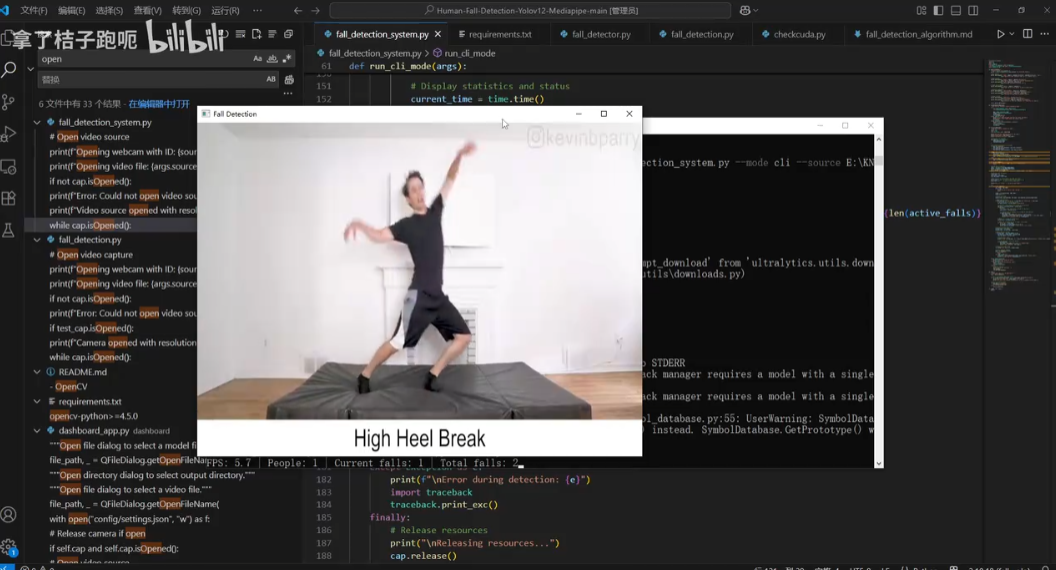1056x570 pixels.
Task: Open the Testing flask icon view
Action: click(x=9, y=230)
